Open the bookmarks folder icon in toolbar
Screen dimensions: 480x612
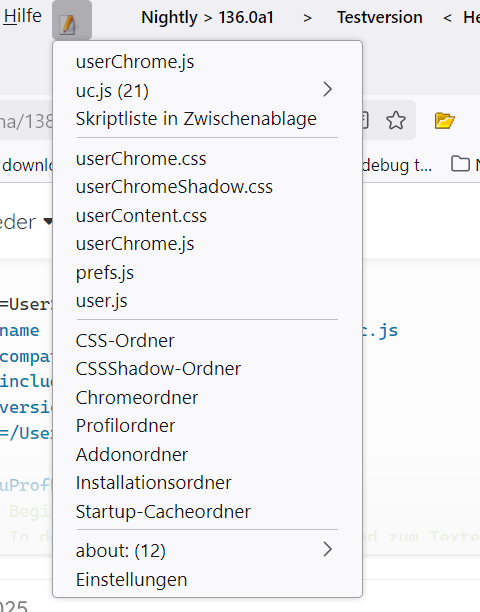coord(460,164)
